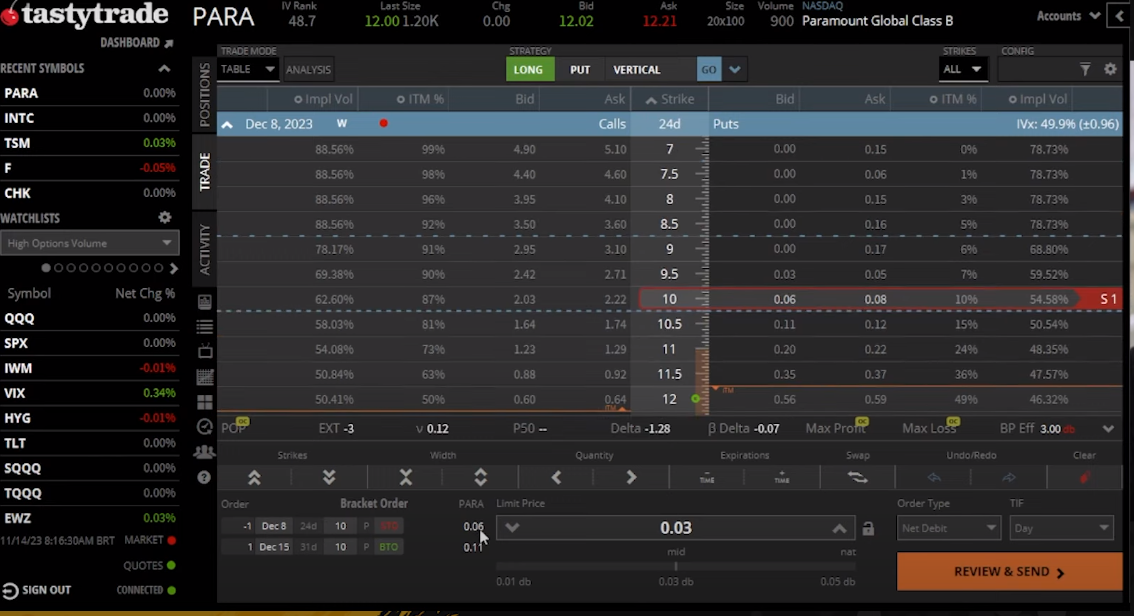Click the Watchlists settings gear
This screenshot has width=1134, height=616.
[x=165, y=218]
